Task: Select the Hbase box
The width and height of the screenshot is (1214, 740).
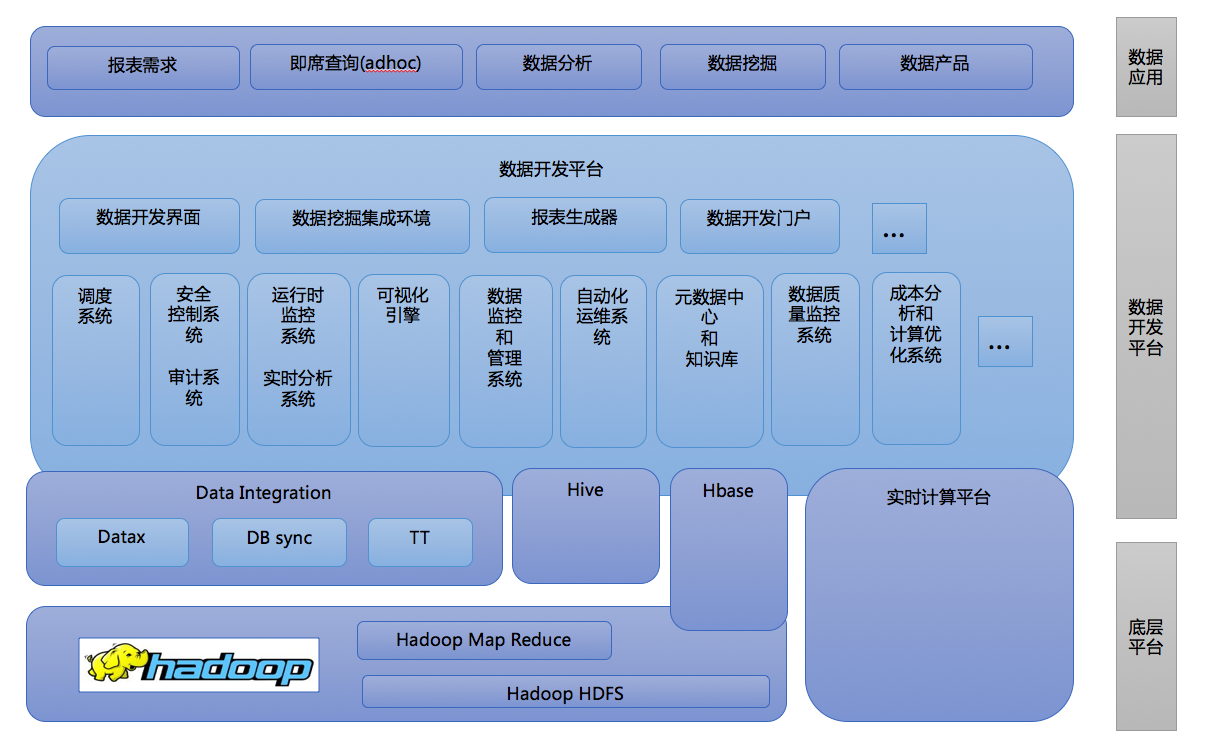Action: (x=728, y=550)
